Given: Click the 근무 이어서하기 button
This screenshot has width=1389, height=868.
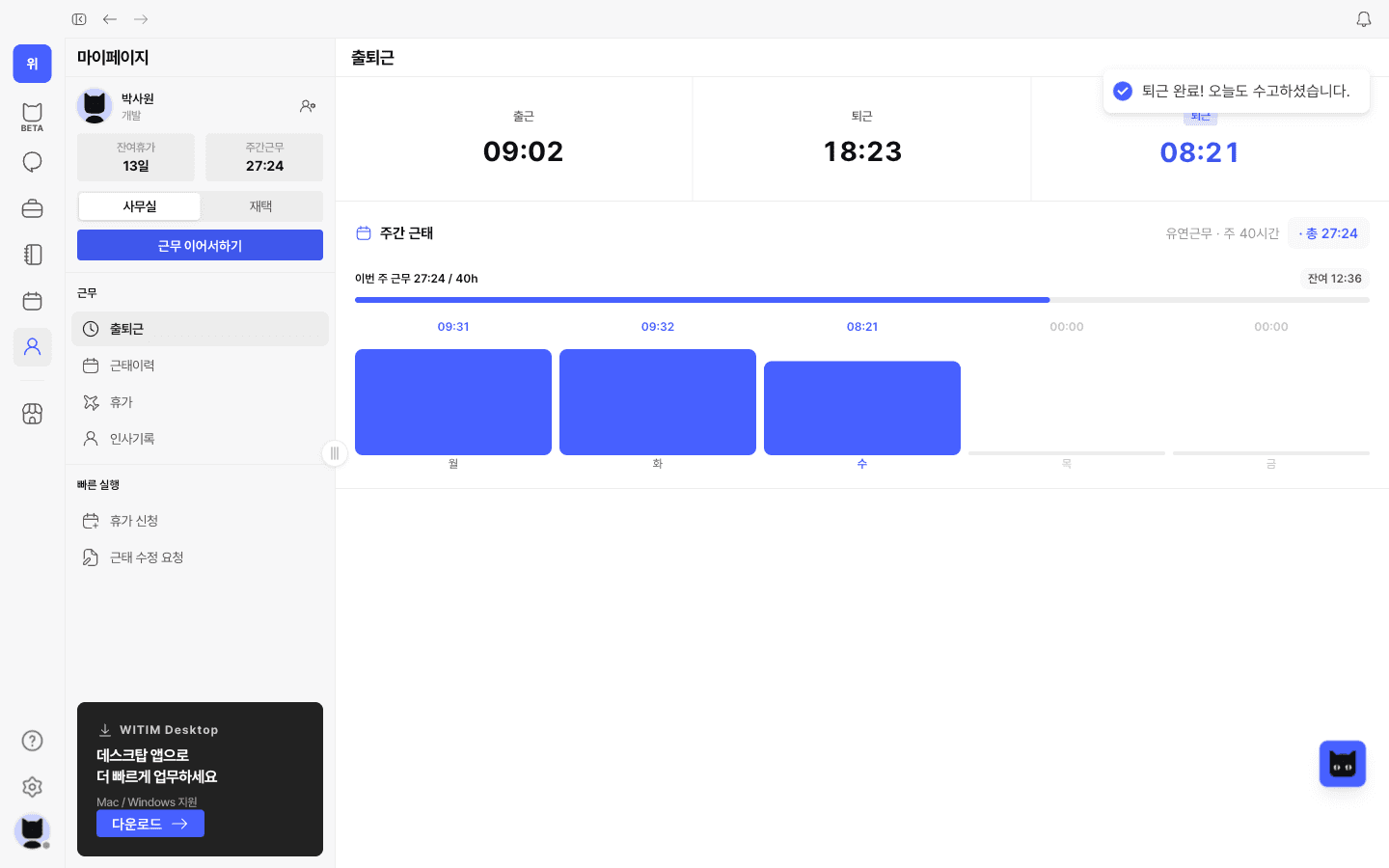Looking at the screenshot, I should point(200,245).
